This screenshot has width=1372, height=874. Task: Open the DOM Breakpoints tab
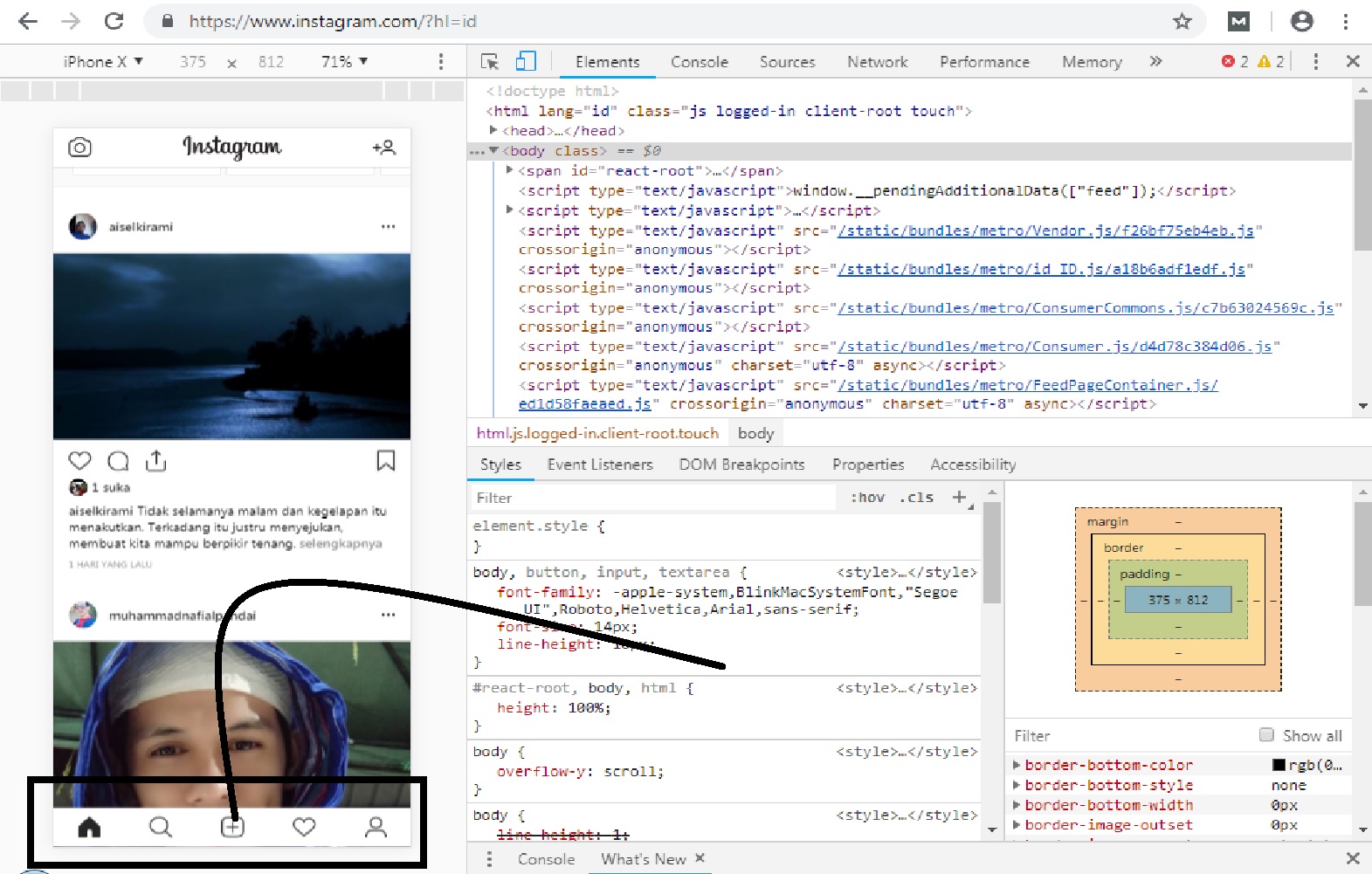coord(742,465)
